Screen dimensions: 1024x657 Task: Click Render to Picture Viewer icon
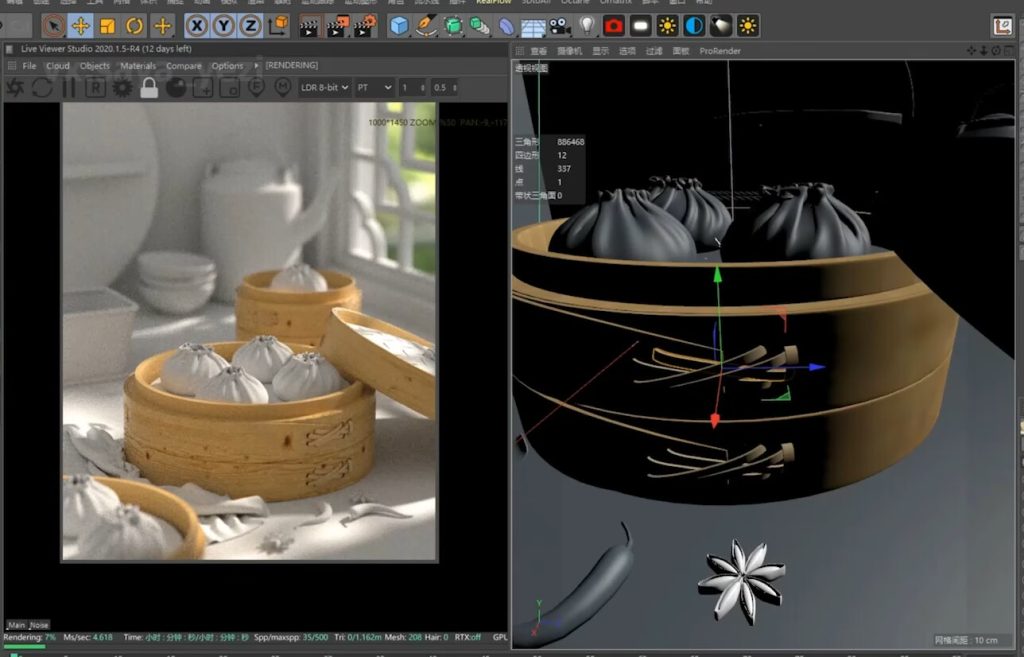click(x=337, y=26)
